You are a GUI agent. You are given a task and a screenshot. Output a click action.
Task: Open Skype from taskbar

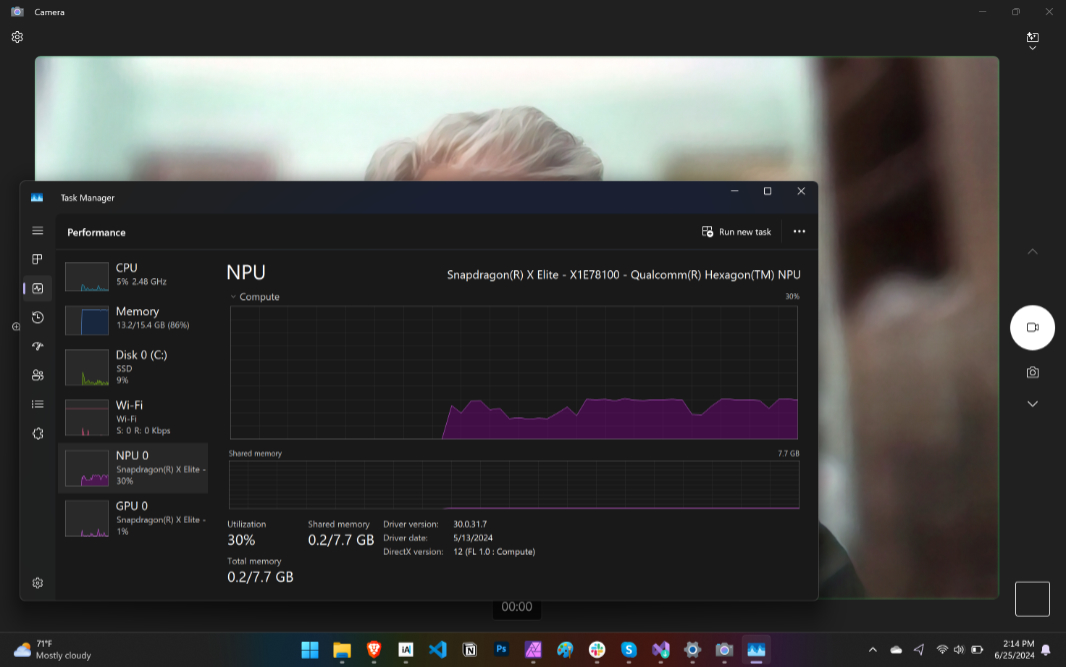point(629,650)
